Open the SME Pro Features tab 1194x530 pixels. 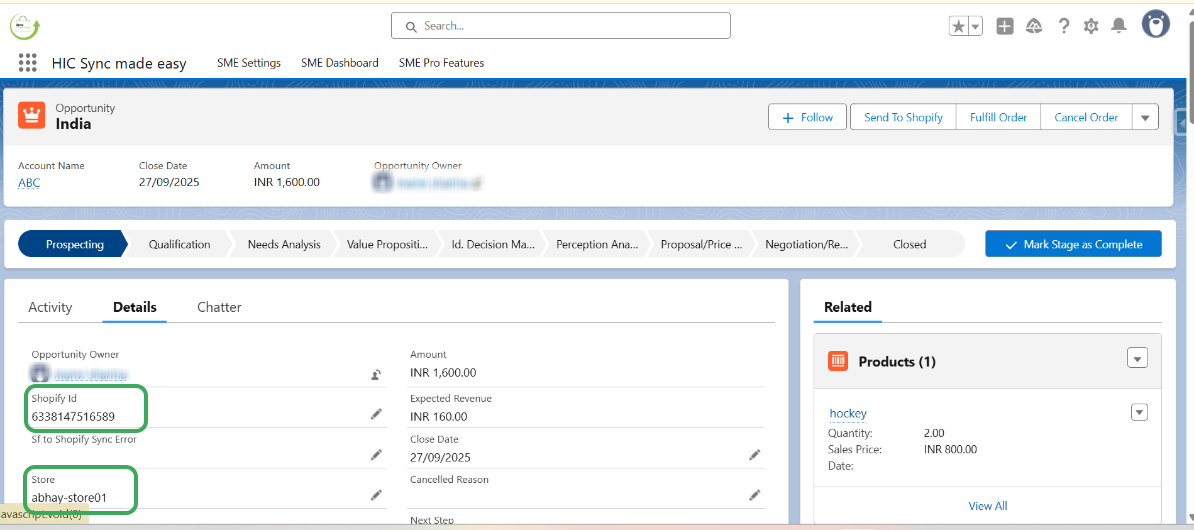pyautogui.click(x=442, y=63)
